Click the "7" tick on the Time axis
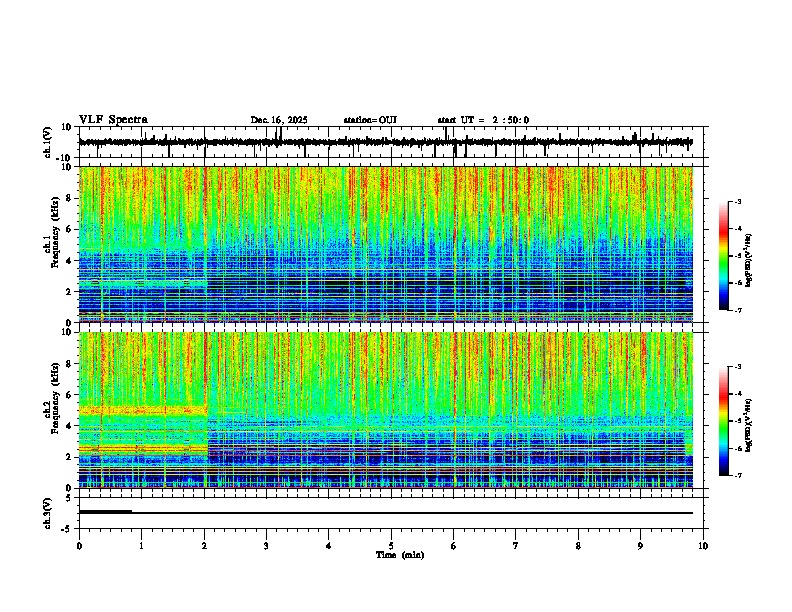The width and height of the screenshot is (792, 612). click(x=516, y=546)
